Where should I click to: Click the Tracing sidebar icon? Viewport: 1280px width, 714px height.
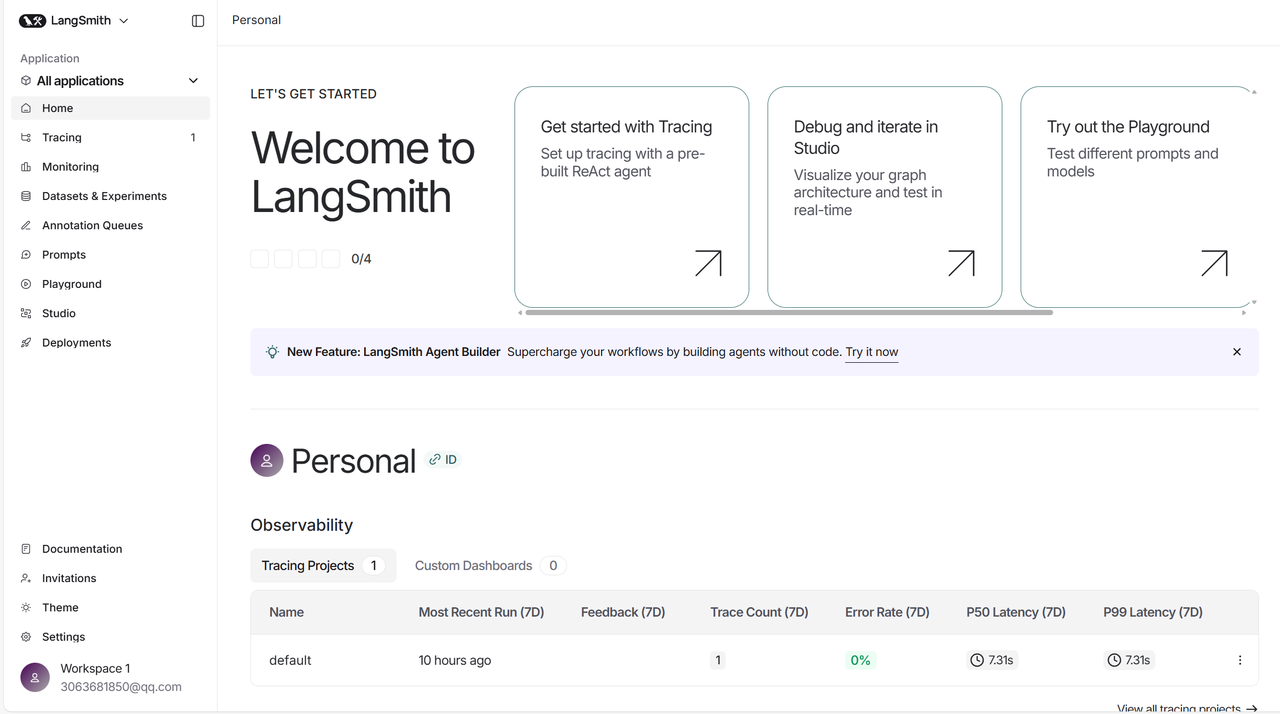(x=26, y=138)
